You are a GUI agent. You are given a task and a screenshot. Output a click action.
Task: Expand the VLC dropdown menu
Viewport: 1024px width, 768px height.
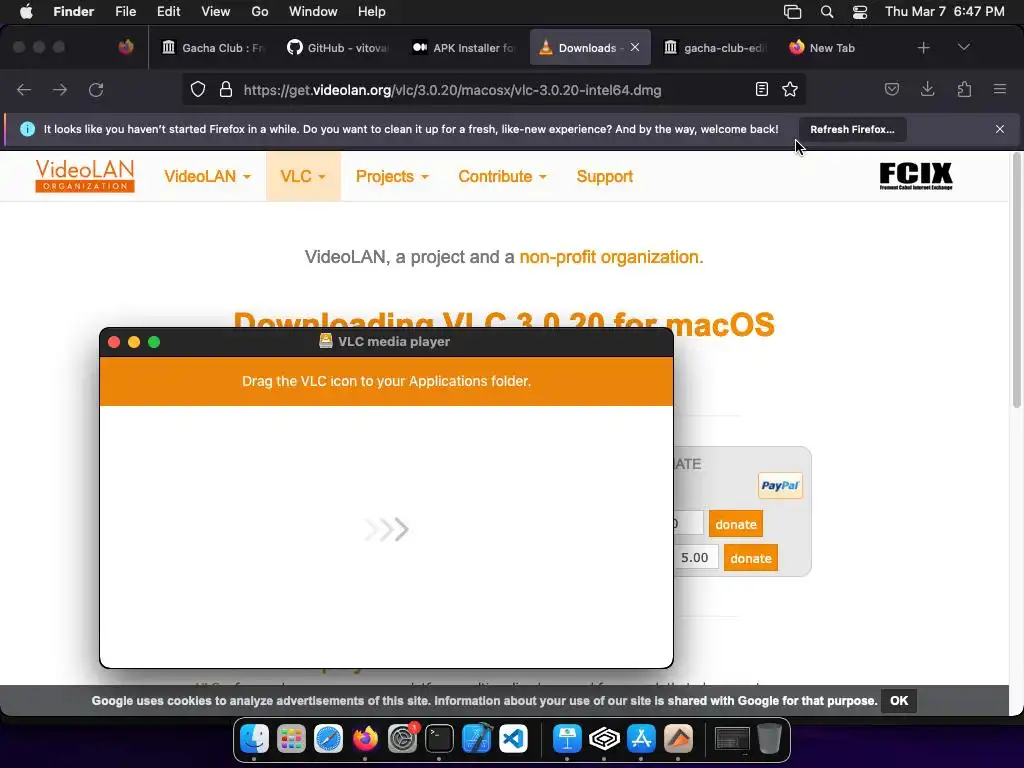click(303, 176)
